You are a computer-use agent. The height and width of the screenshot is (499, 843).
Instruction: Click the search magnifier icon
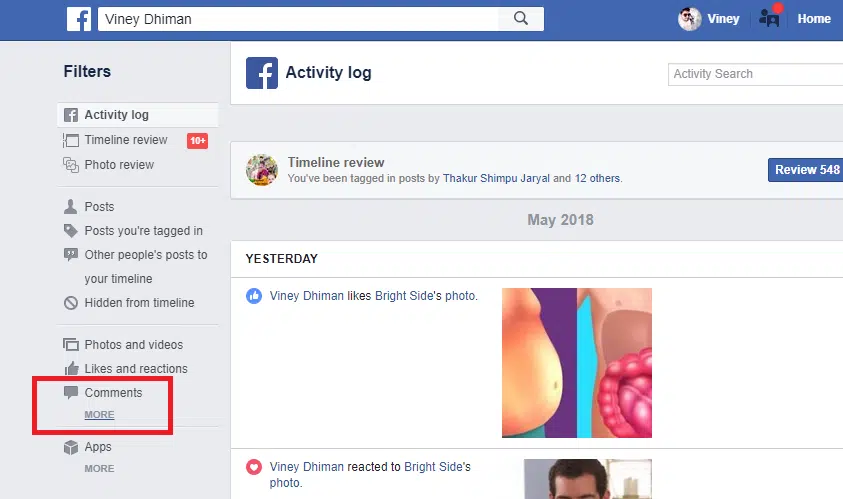tap(520, 19)
